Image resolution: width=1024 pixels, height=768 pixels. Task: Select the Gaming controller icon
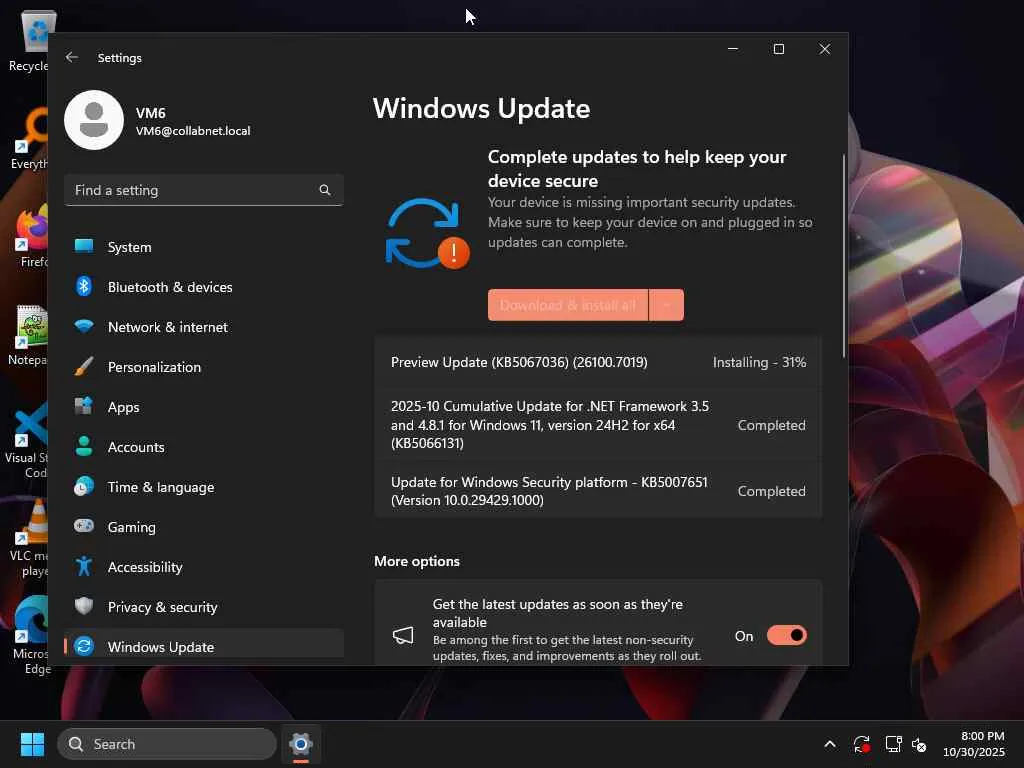click(84, 526)
